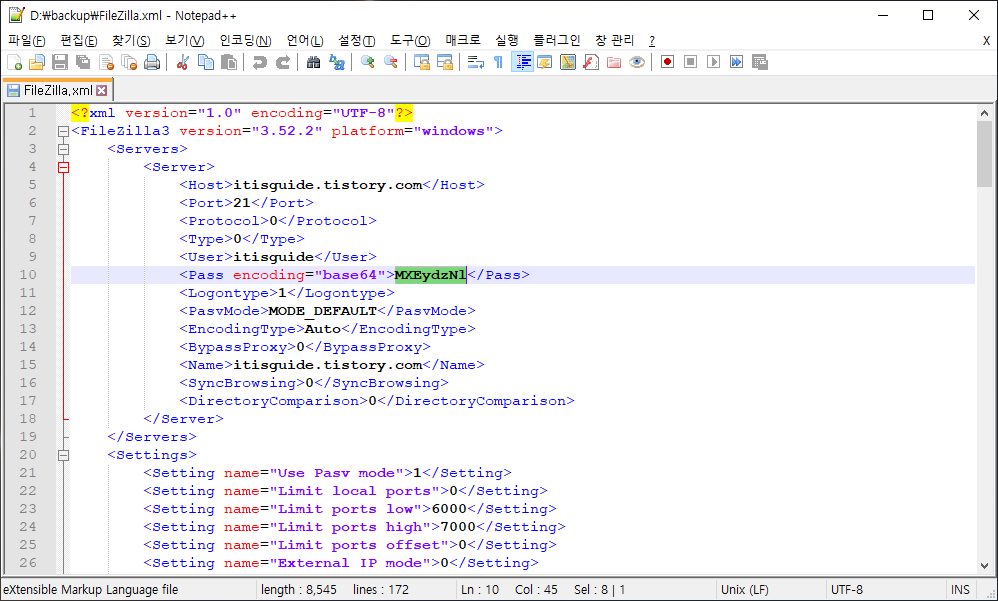998x601 pixels.
Task: Open the Function List panel icon
Action: [591, 62]
